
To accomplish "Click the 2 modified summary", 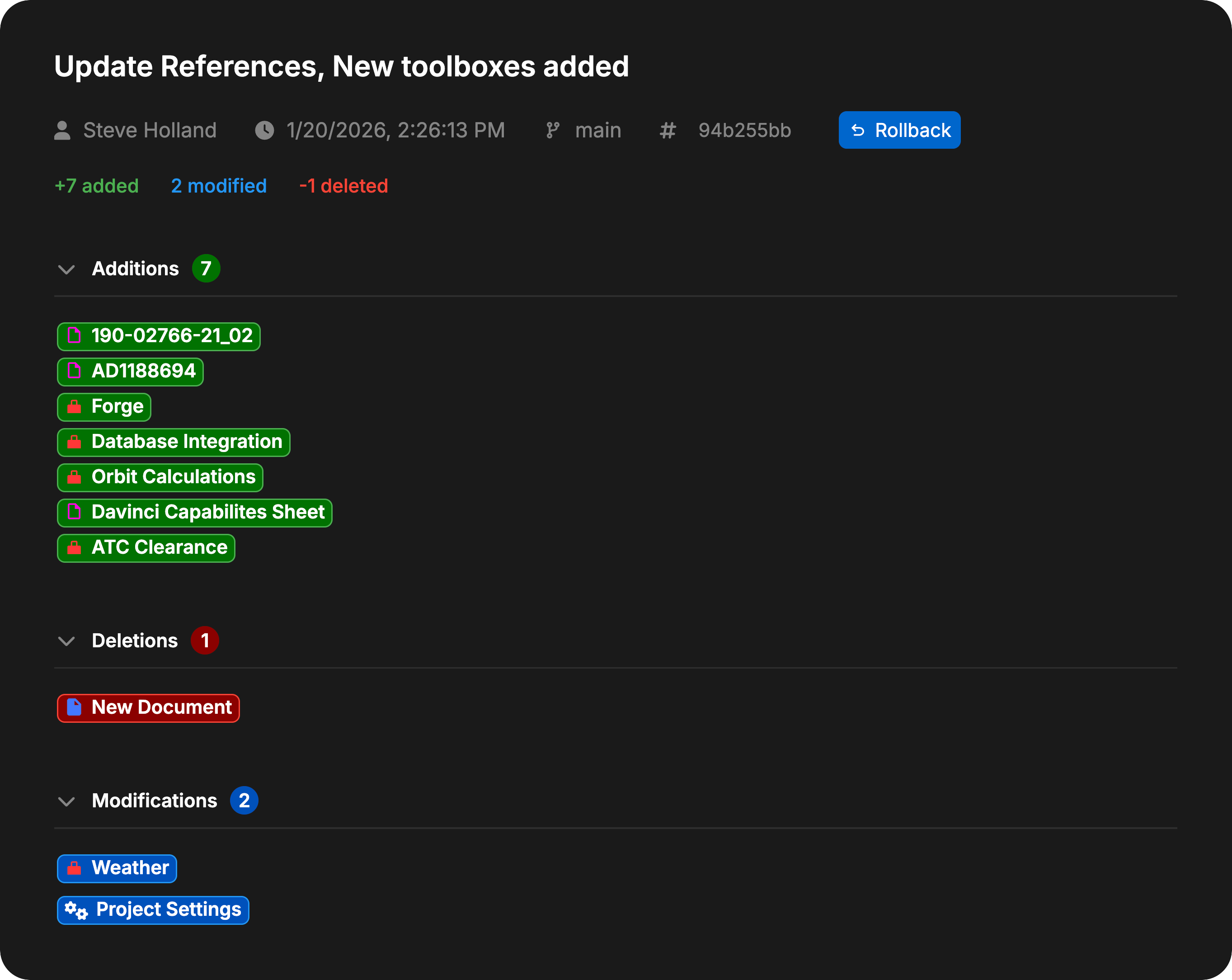I will pos(219,186).
